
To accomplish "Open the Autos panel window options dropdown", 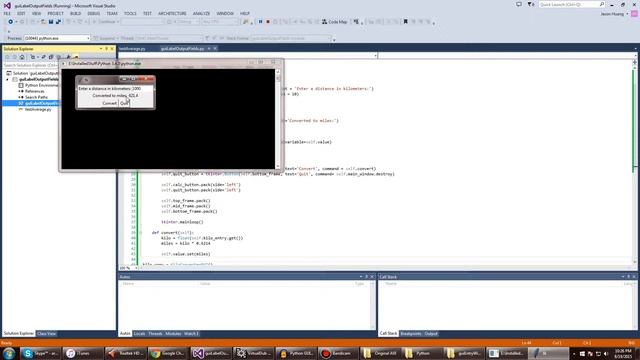I will [x=361, y=277].
